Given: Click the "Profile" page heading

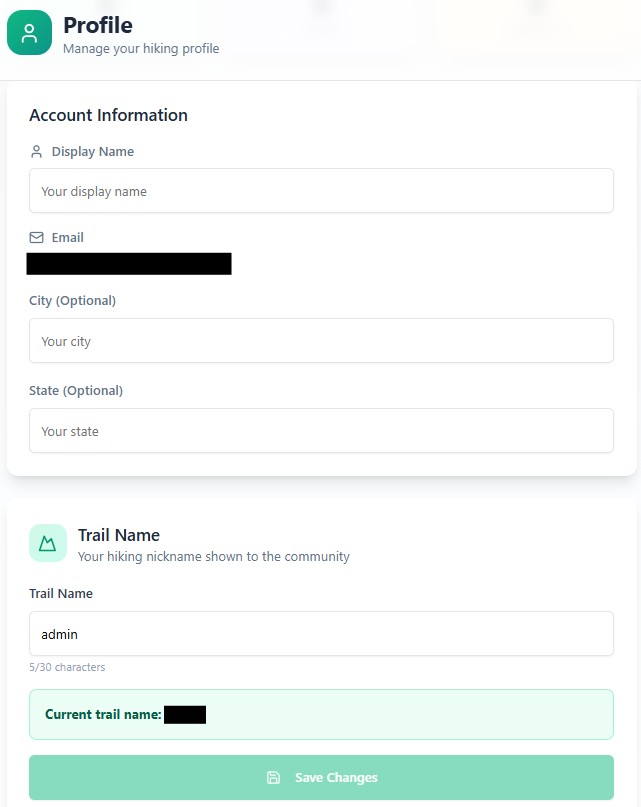Looking at the screenshot, I should (98, 25).
